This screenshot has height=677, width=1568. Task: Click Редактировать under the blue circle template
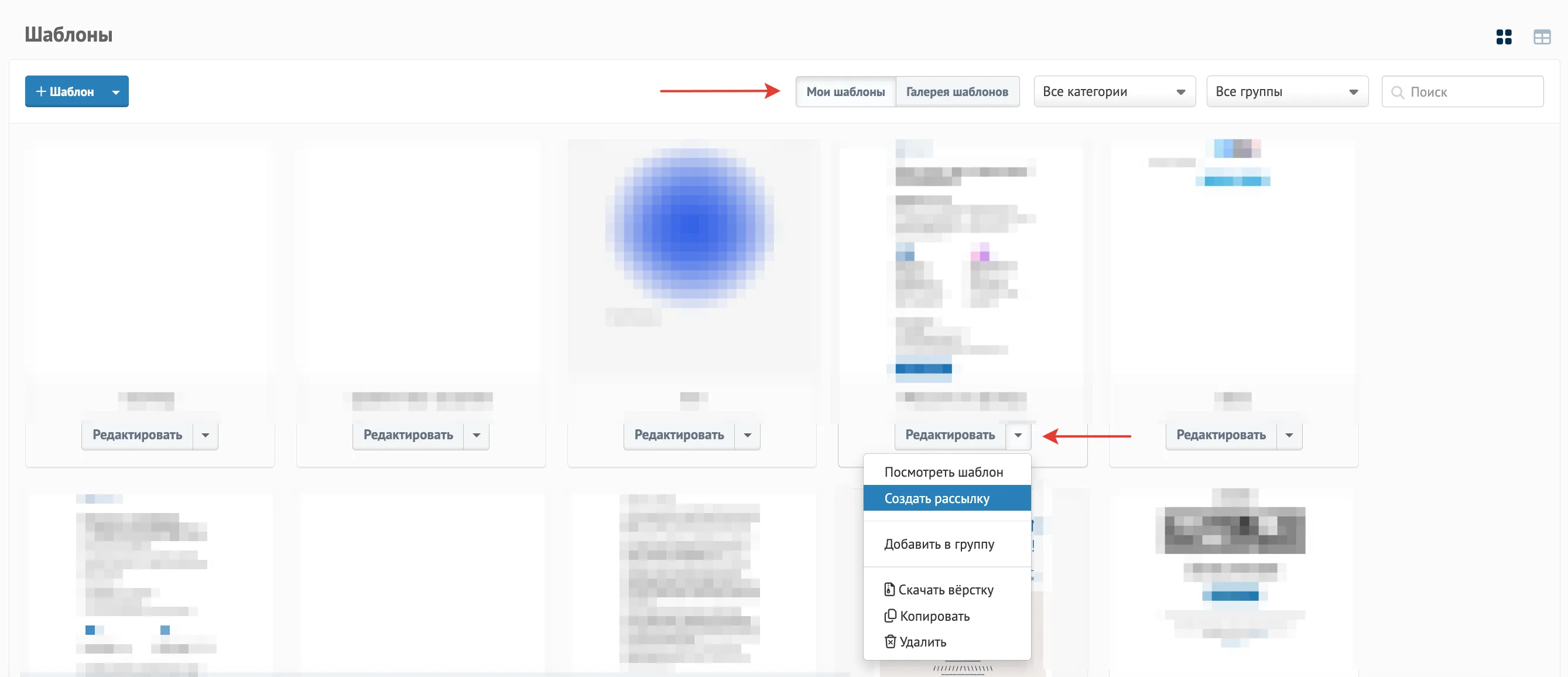click(679, 435)
